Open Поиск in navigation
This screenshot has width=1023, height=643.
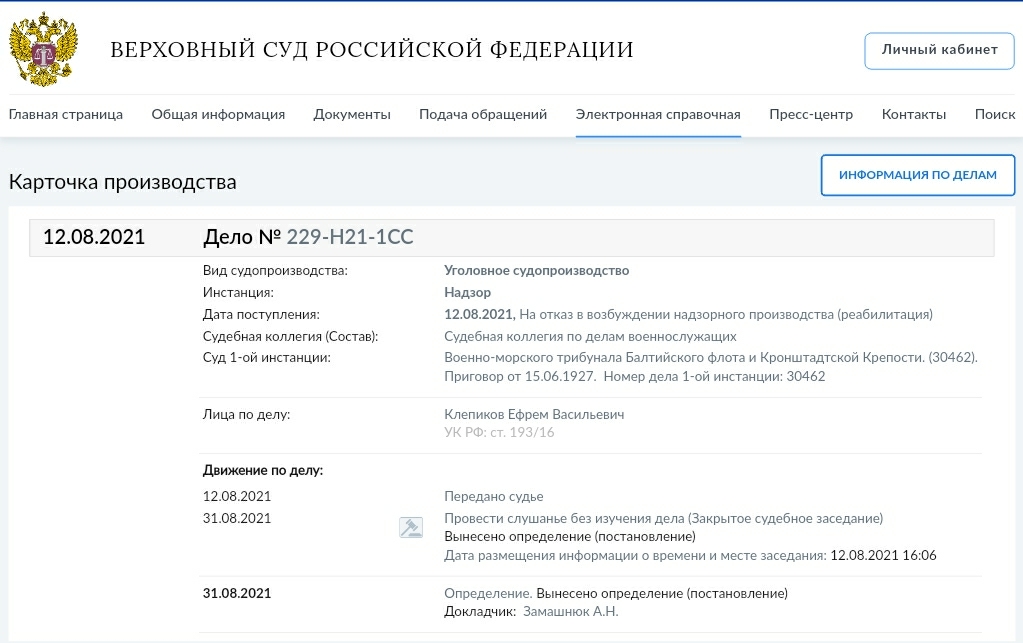point(994,114)
